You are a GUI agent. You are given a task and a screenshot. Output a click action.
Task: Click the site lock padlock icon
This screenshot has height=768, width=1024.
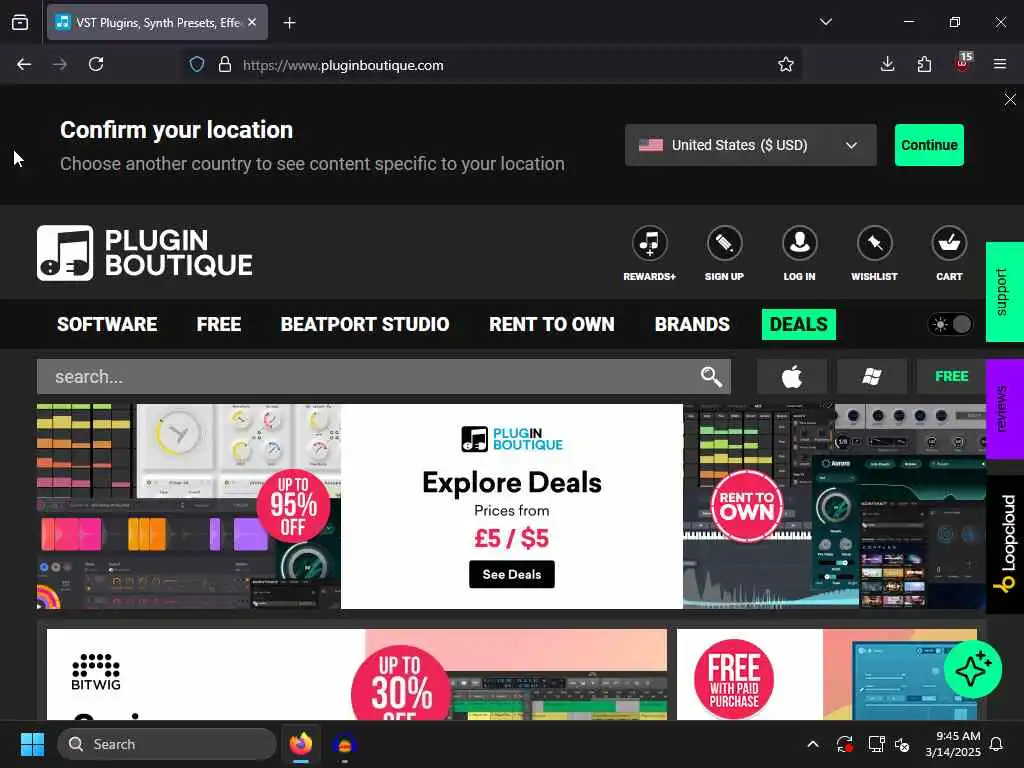tap(225, 65)
